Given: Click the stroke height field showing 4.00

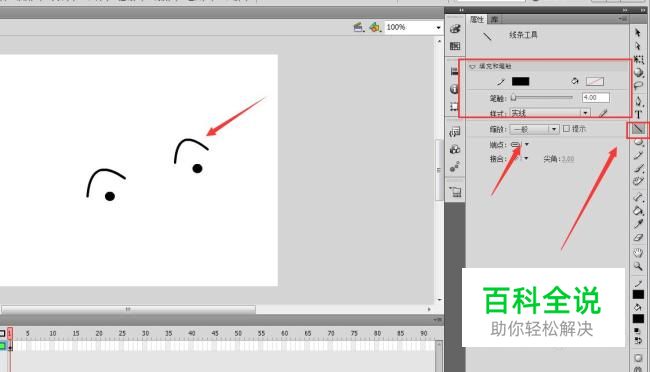Looking at the screenshot, I should click(x=596, y=98).
